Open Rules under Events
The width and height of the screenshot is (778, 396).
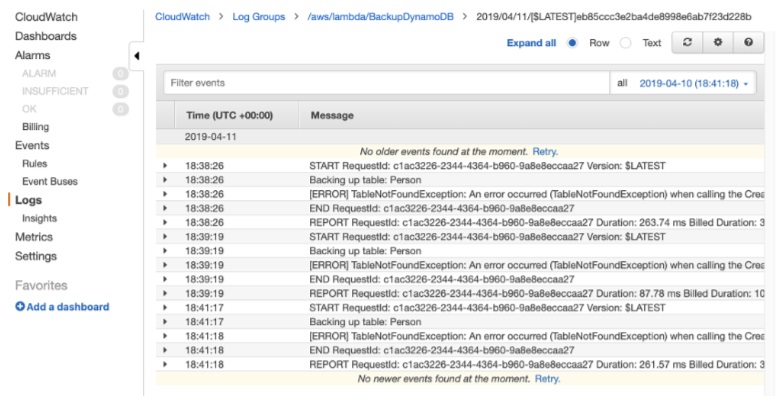click(x=34, y=163)
